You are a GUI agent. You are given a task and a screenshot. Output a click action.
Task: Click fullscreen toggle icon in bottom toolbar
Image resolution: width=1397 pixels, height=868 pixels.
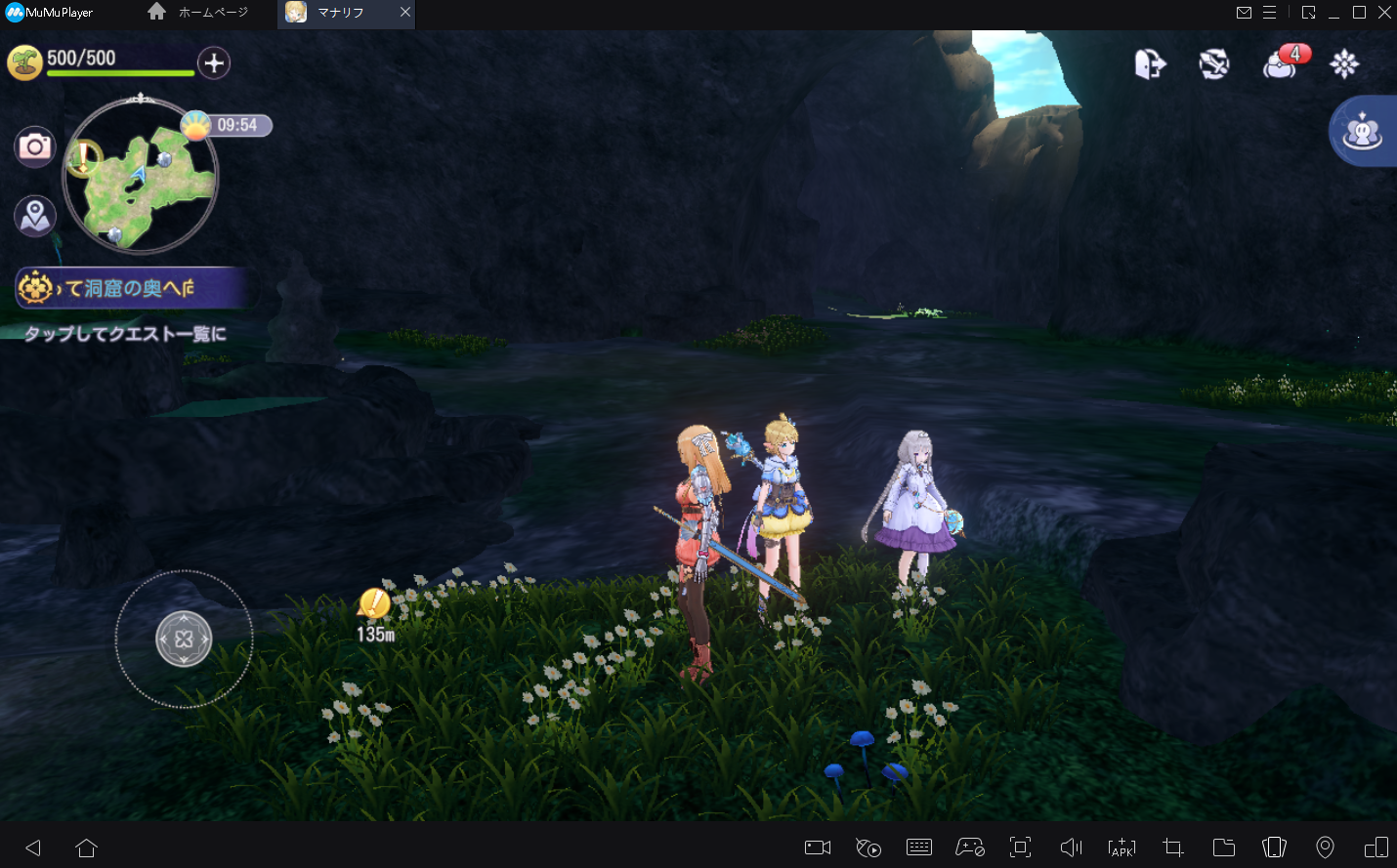1021,847
